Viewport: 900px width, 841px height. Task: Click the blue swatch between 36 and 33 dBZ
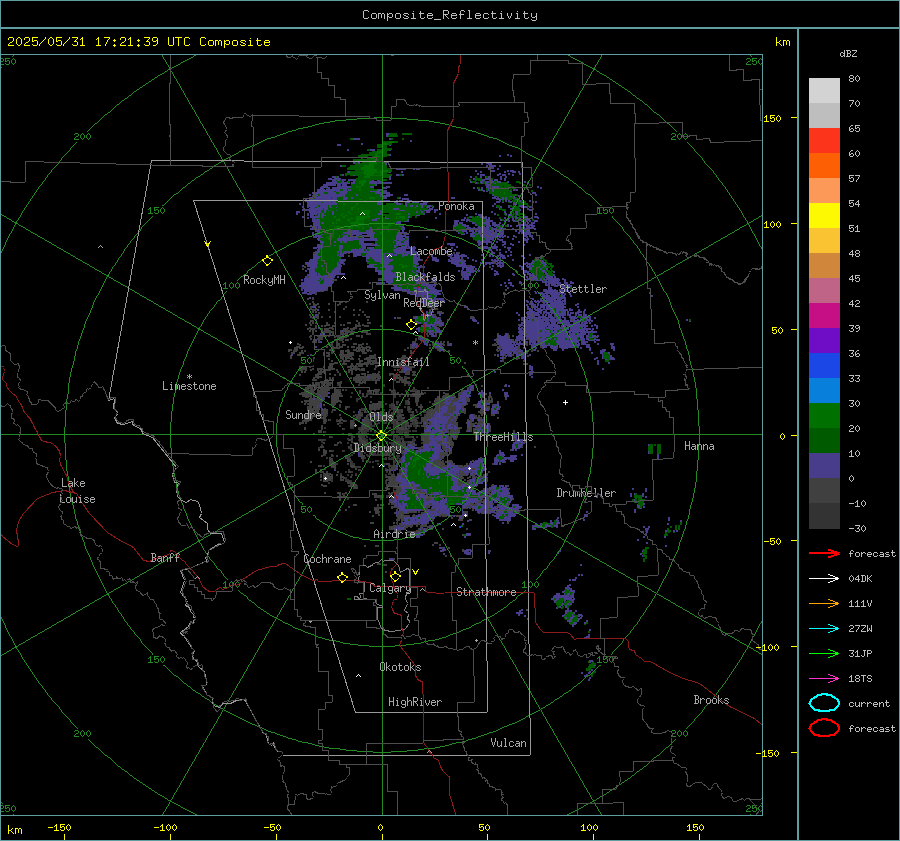point(824,365)
